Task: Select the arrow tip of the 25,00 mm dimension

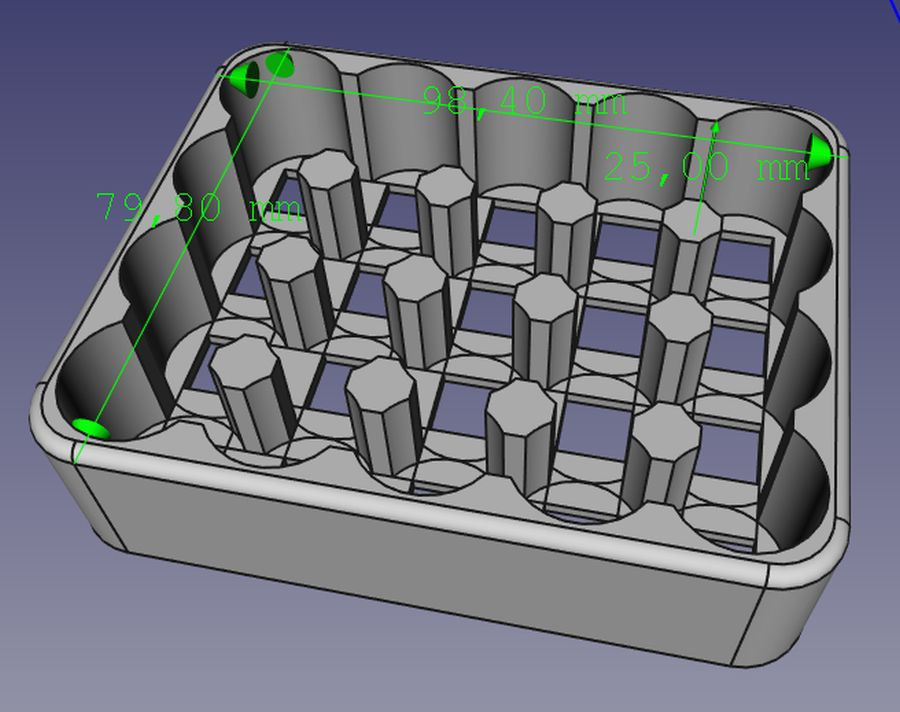Action: tap(716, 127)
